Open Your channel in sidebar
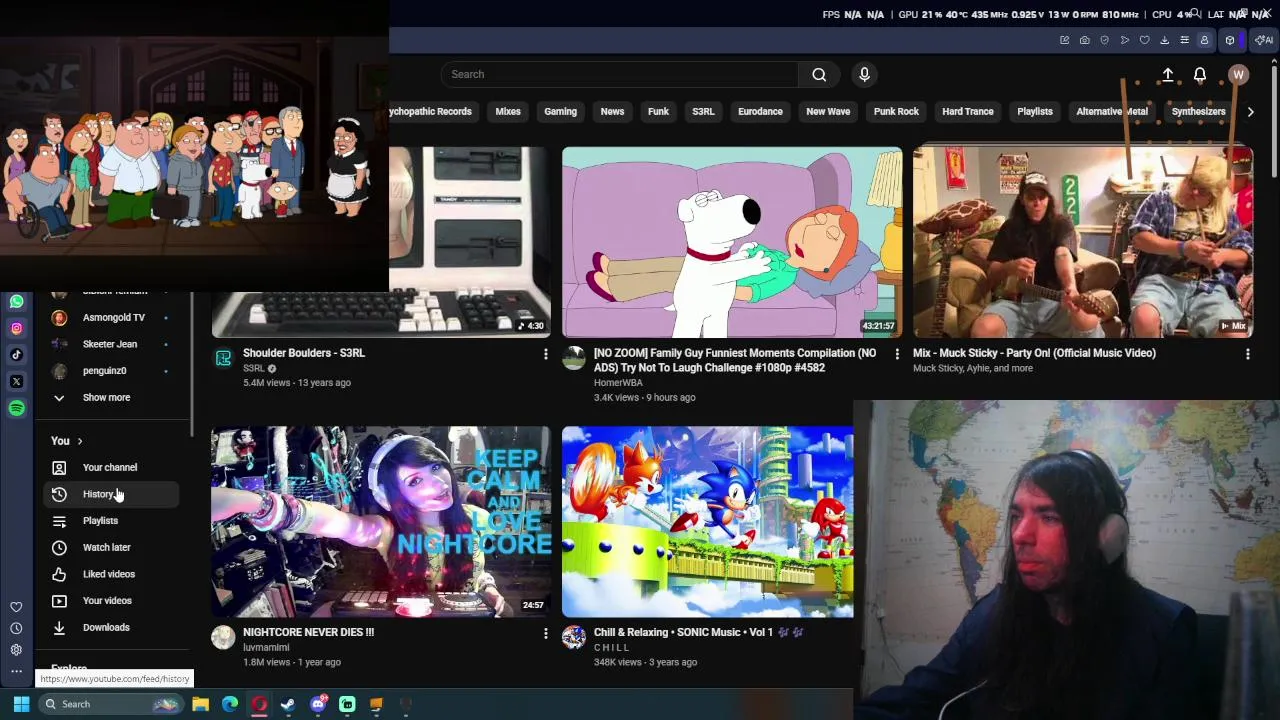This screenshot has width=1280, height=720. tap(110, 468)
